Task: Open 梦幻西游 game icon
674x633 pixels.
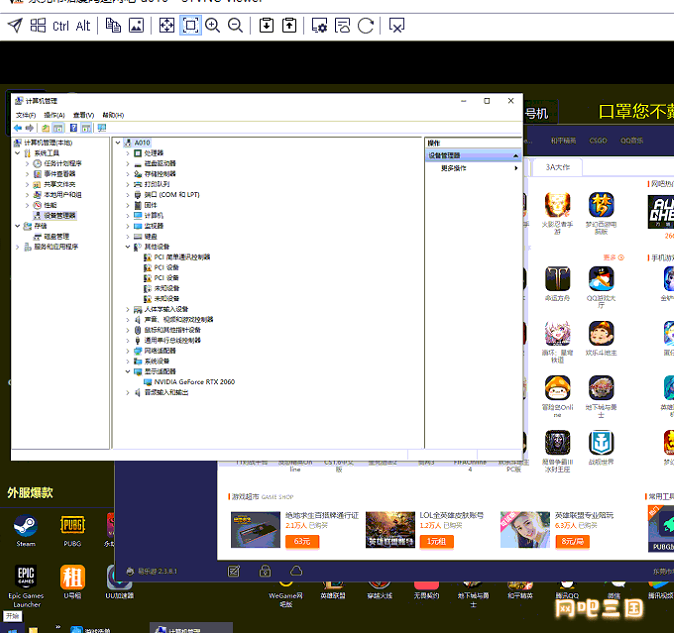Action: pos(601,213)
